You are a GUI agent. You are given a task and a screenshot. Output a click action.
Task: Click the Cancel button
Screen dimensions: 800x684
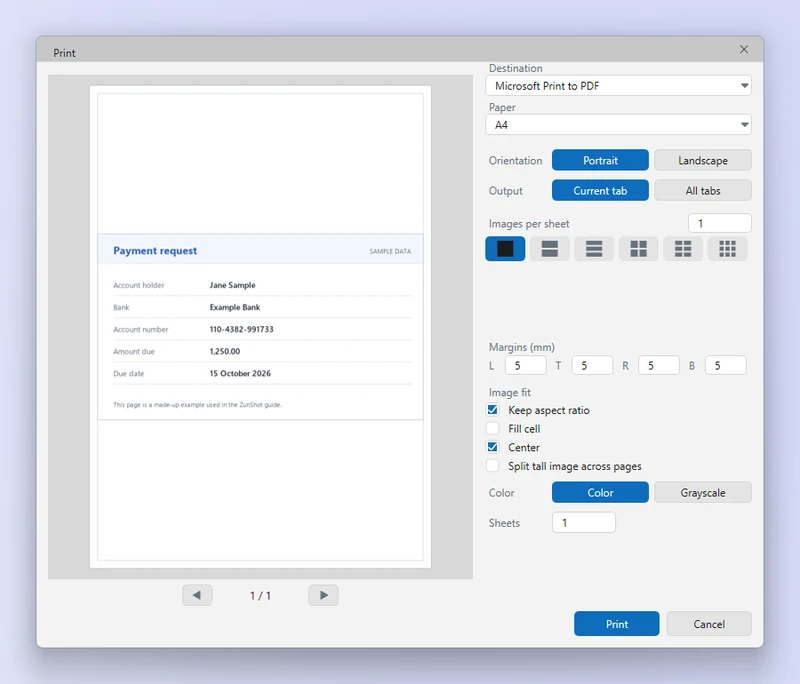[709, 624]
